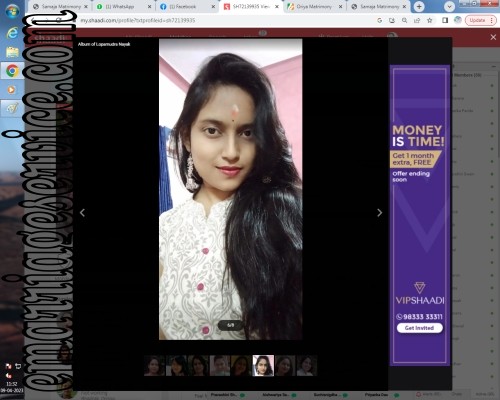Click the 6/9 photo counter badge
This screenshot has height=400, width=500.
(231, 325)
